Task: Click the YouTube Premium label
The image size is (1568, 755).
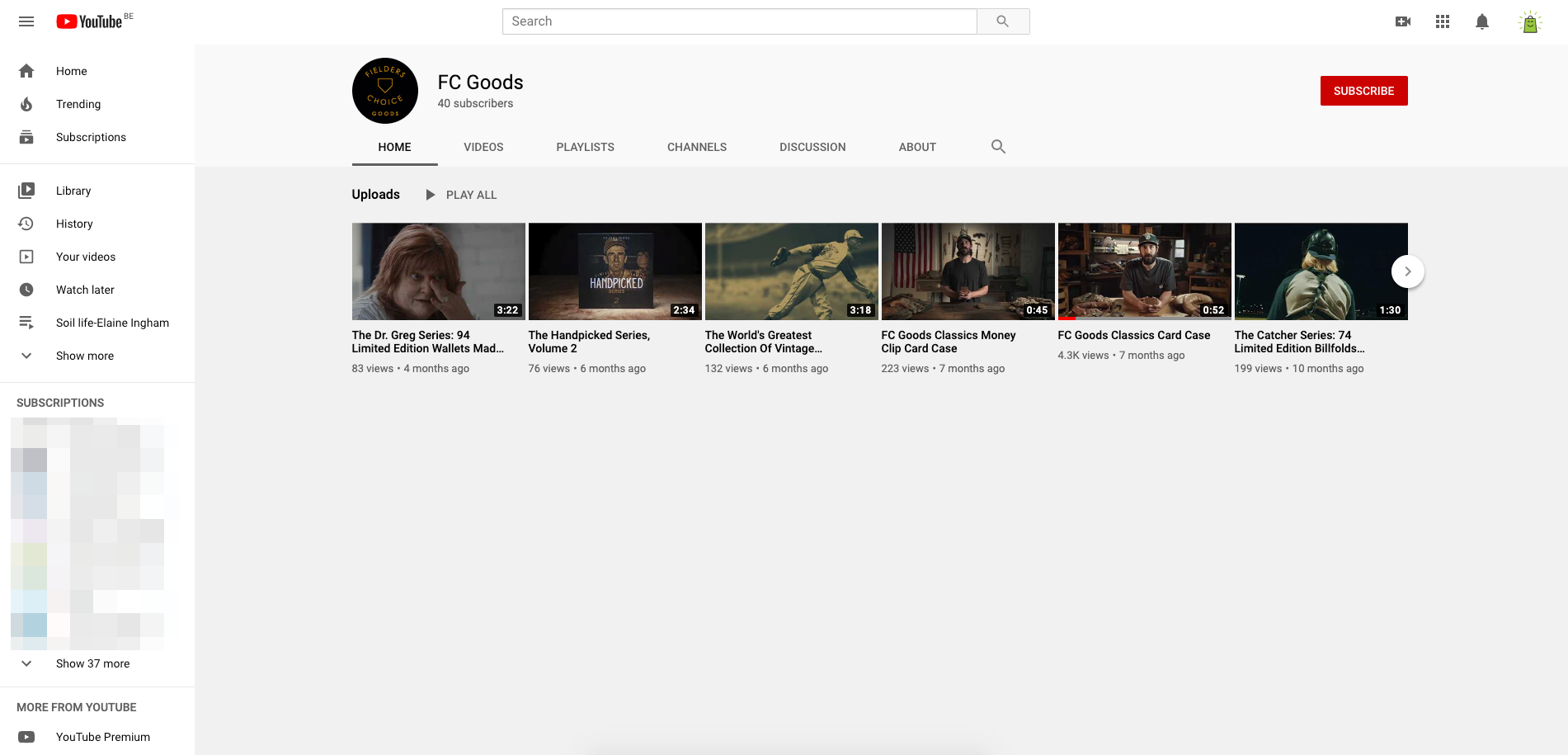Action: click(x=103, y=737)
